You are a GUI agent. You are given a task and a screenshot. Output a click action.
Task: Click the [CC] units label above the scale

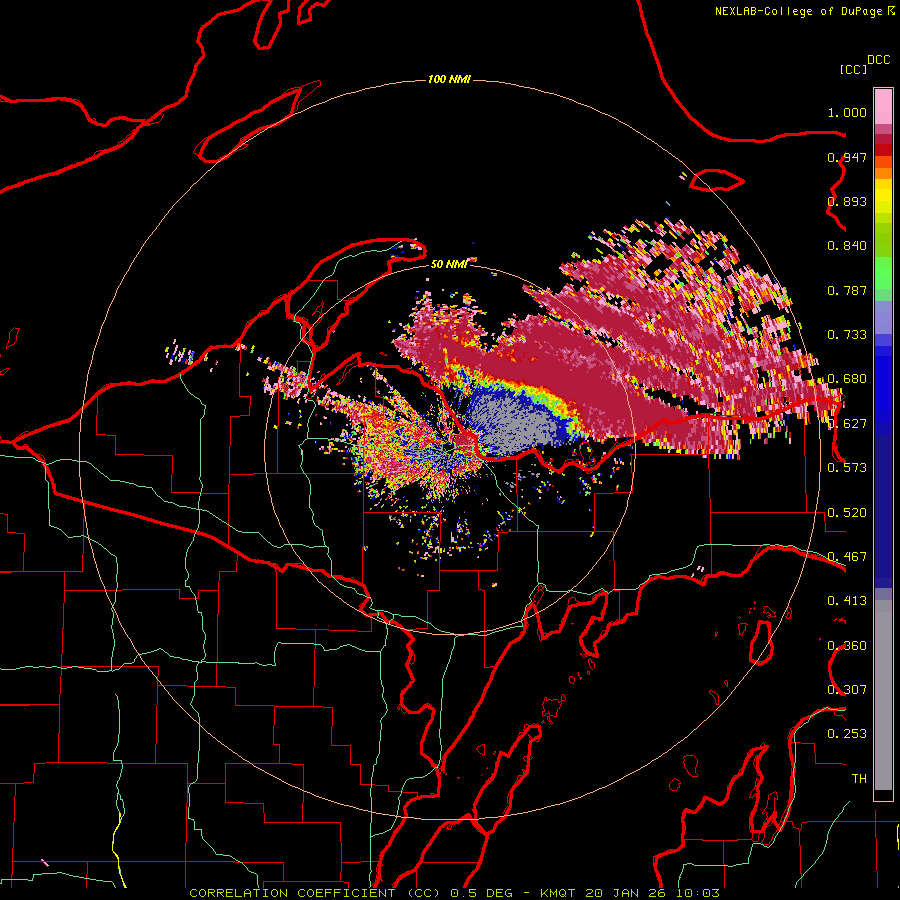(x=853, y=69)
